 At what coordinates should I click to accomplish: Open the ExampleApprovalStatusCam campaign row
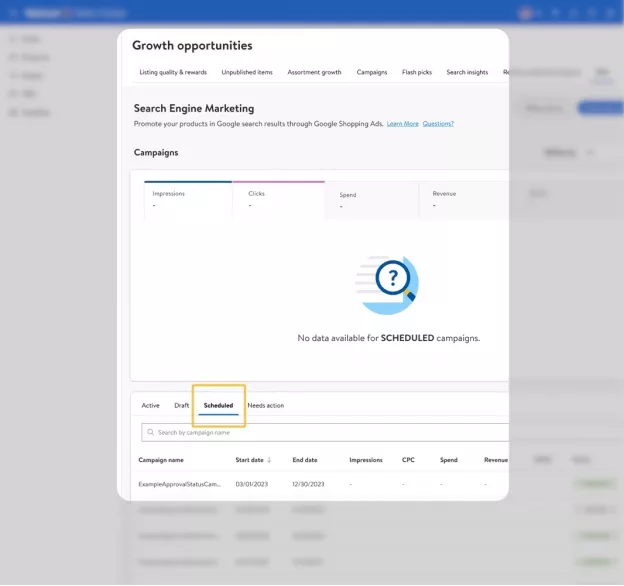point(179,484)
